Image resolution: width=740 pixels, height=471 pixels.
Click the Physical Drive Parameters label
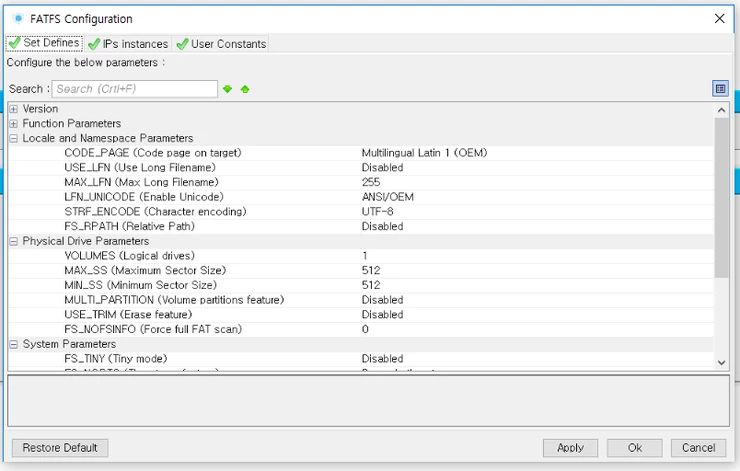coord(85,241)
